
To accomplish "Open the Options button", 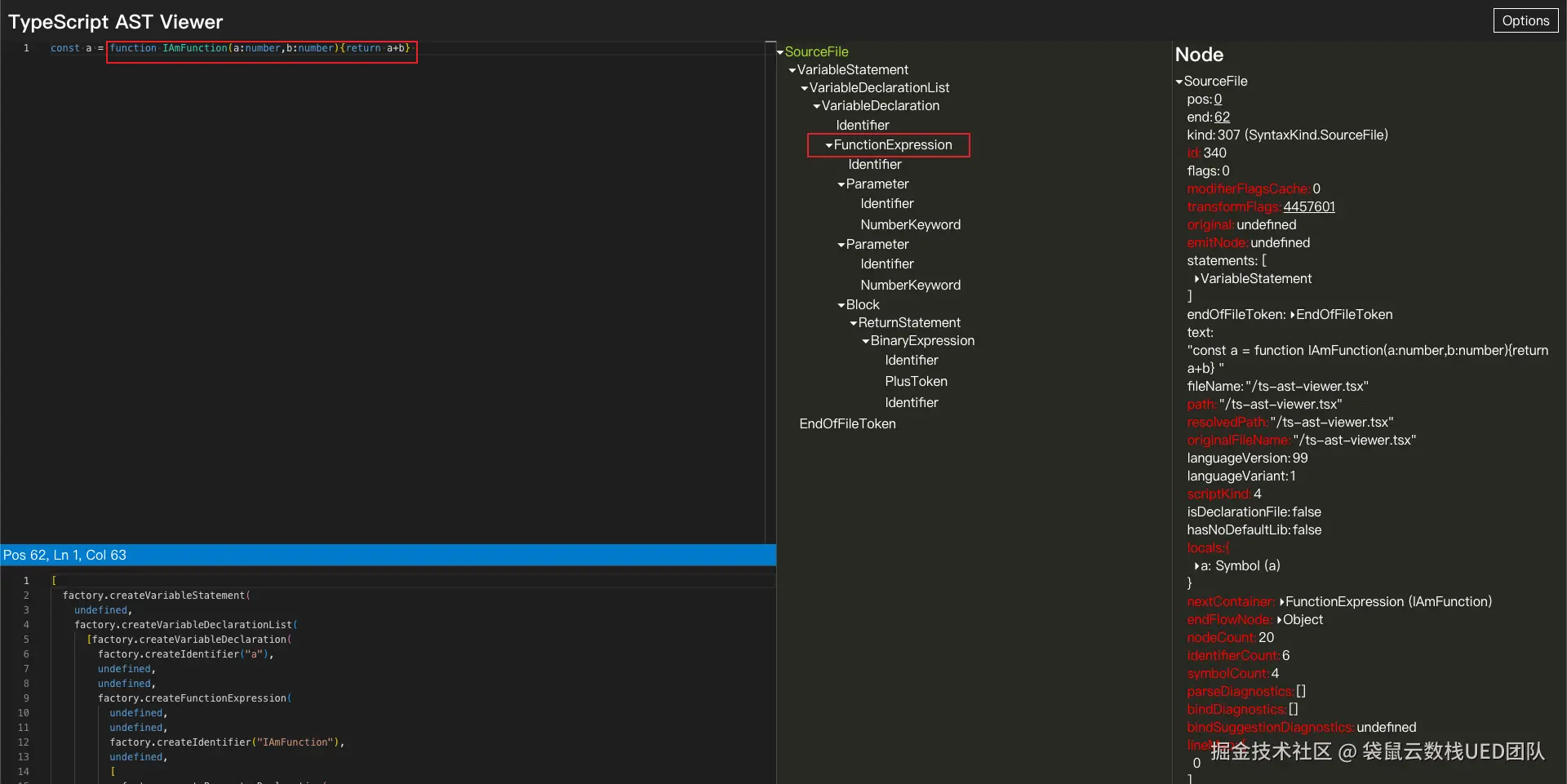I will tap(1525, 20).
